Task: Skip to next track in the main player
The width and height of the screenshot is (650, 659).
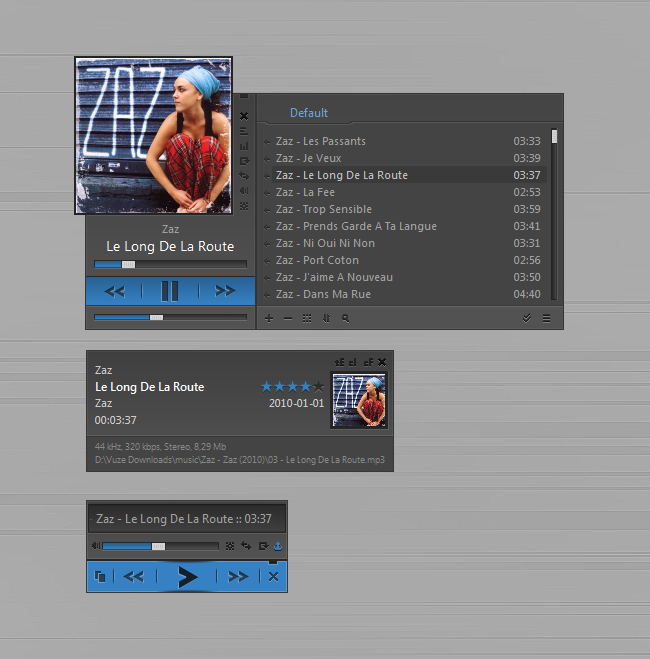Action: (225, 291)
